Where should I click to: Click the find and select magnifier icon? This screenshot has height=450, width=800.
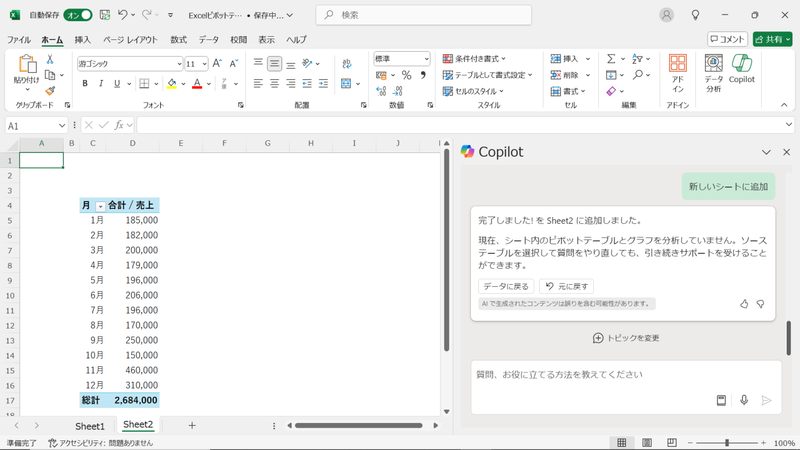[638, 75]
